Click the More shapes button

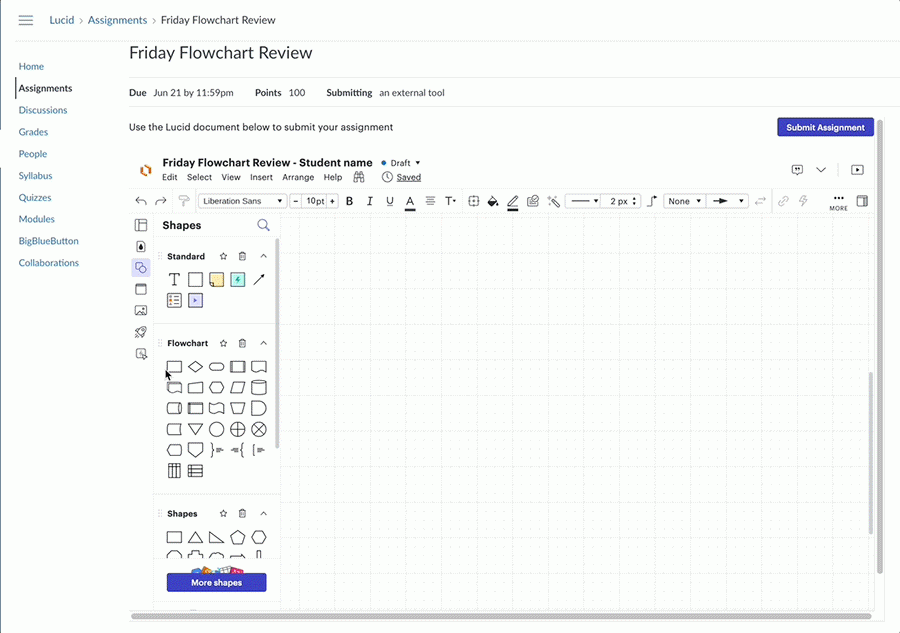click(x=217, y=582)
